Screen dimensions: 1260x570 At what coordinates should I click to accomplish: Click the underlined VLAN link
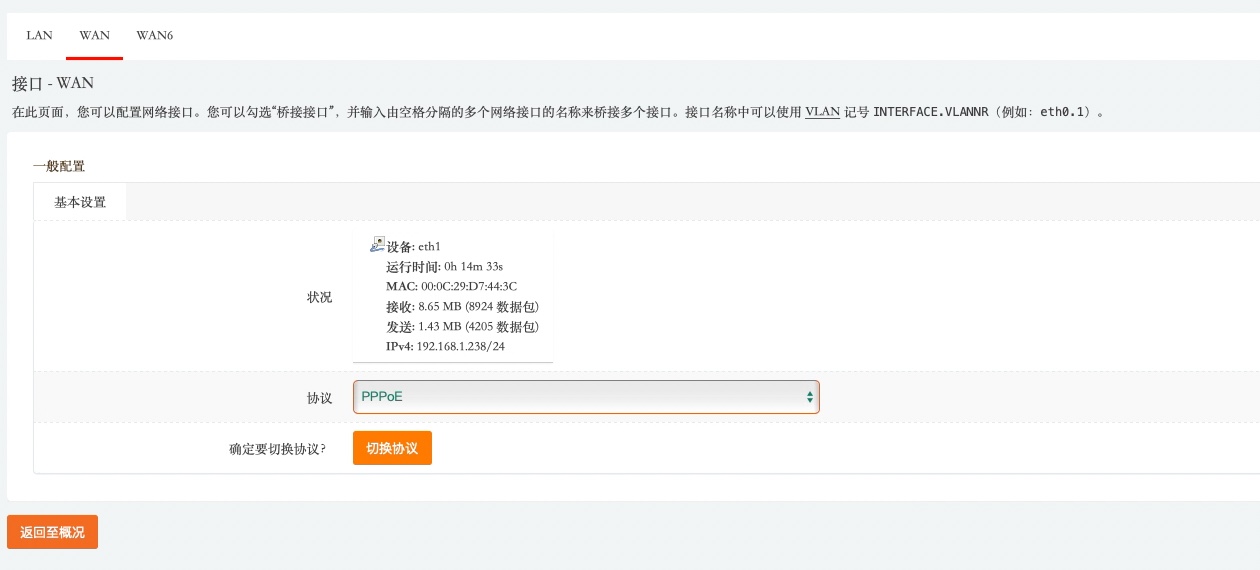coord(822,112)
